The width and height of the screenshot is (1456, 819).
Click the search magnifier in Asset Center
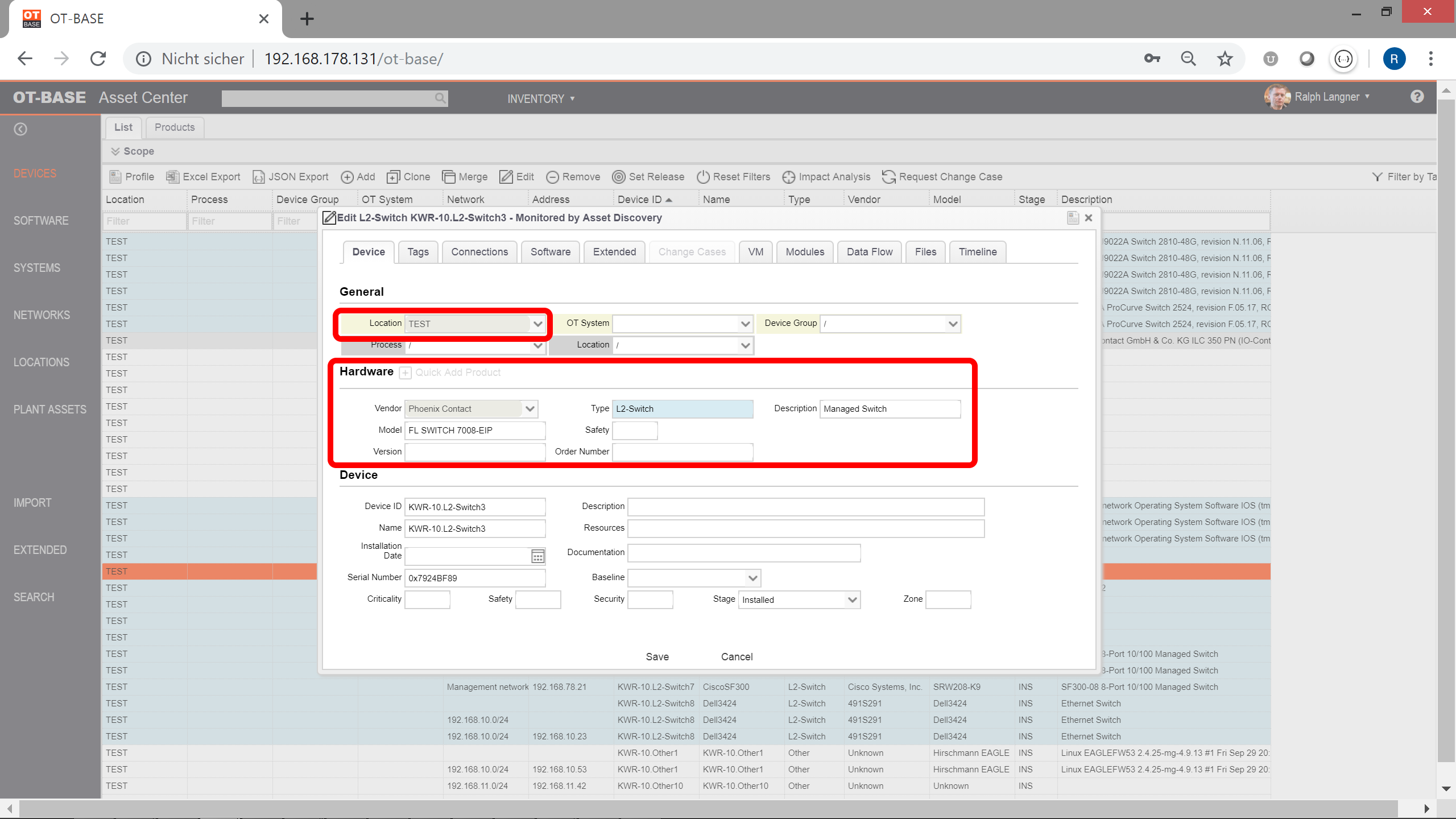click(x=440, y=98)
